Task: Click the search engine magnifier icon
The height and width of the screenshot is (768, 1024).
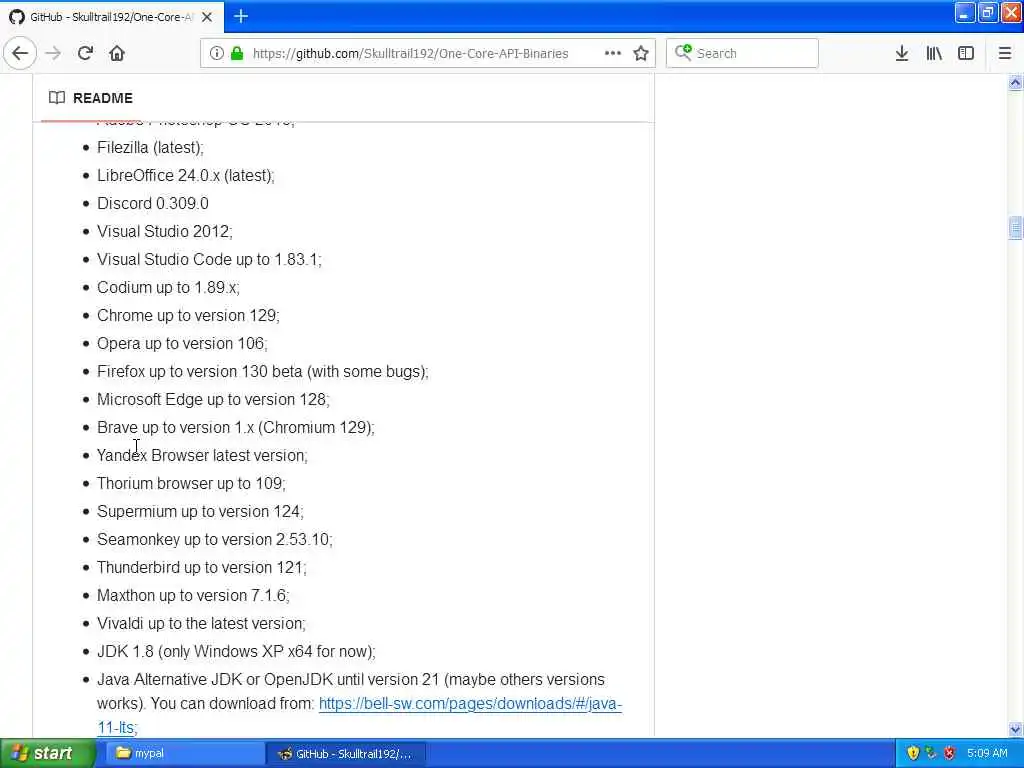Action: tap(682, 52)
